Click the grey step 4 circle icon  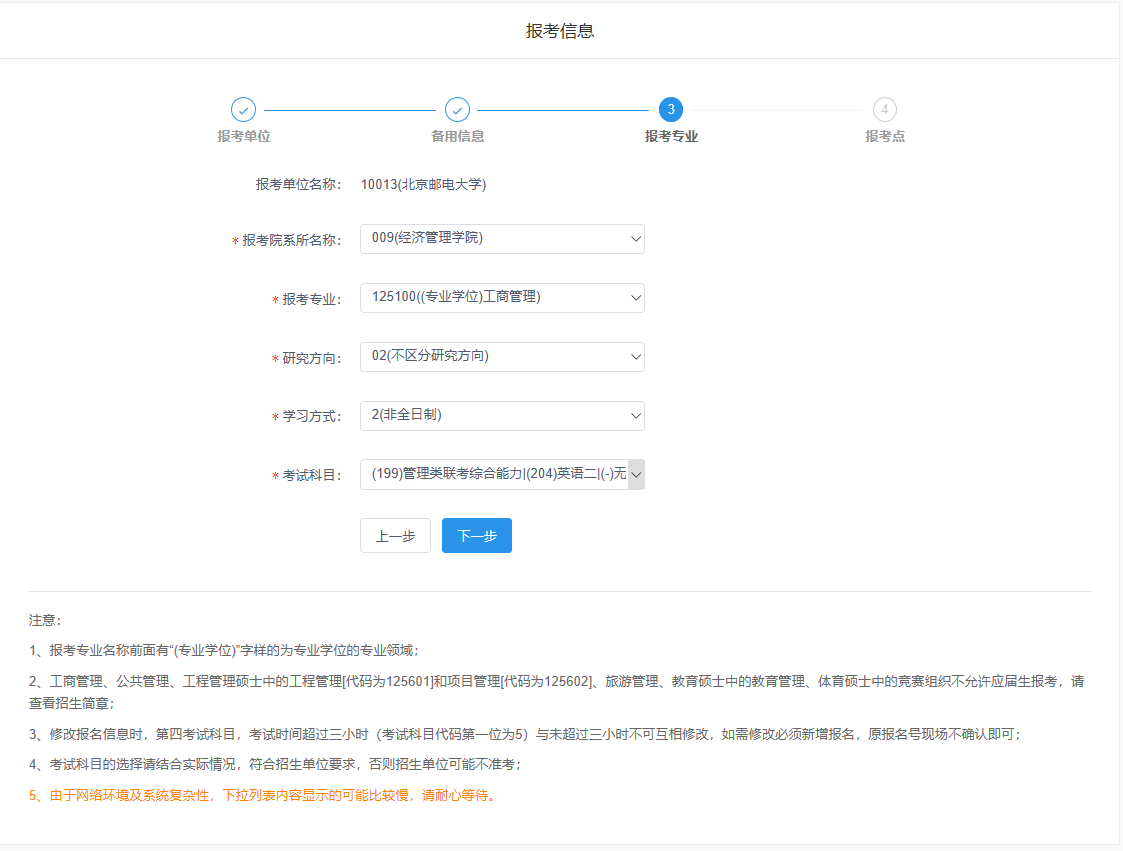coord(884,110)
